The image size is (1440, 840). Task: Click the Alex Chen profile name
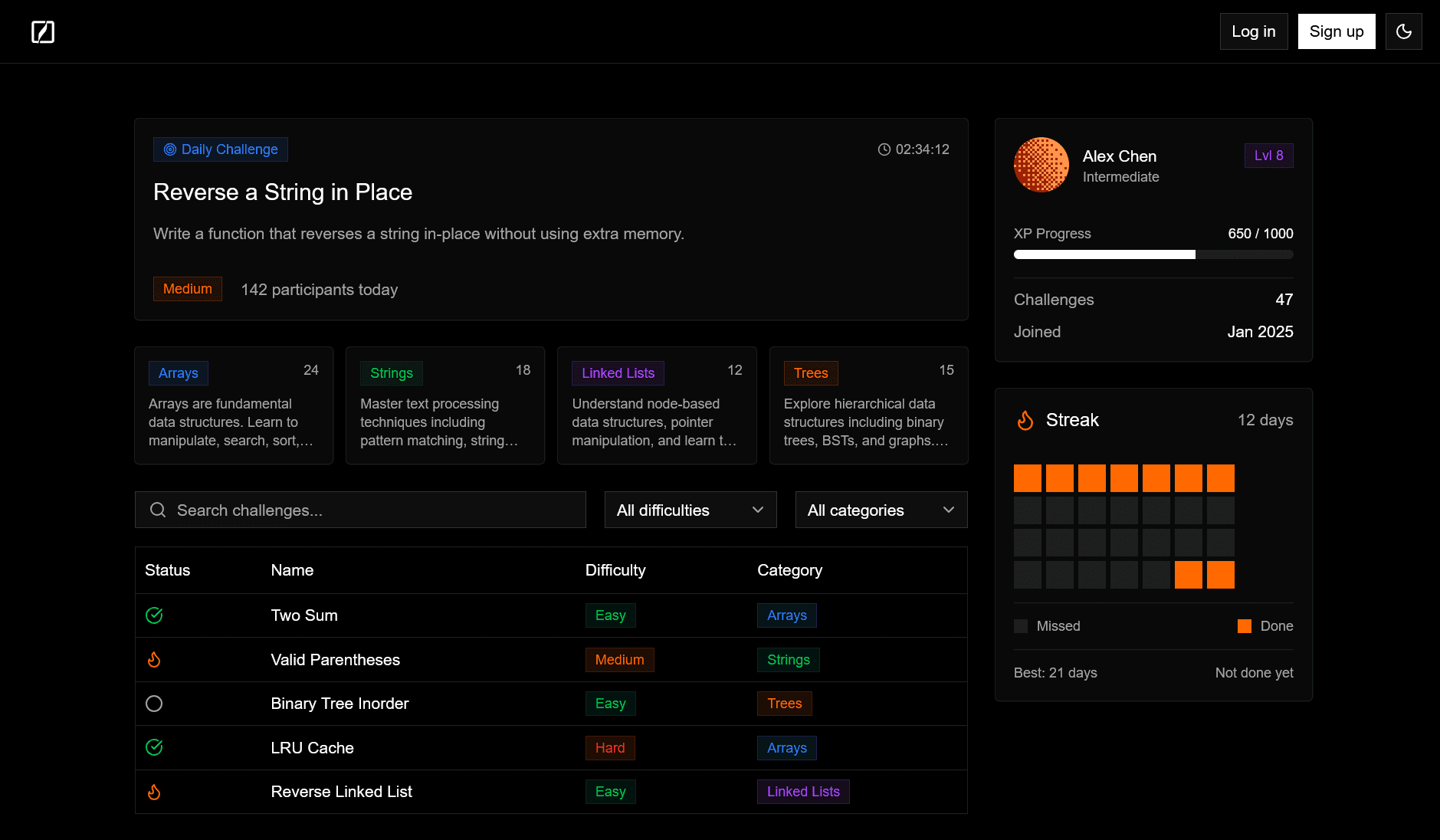click(1120, 156)
